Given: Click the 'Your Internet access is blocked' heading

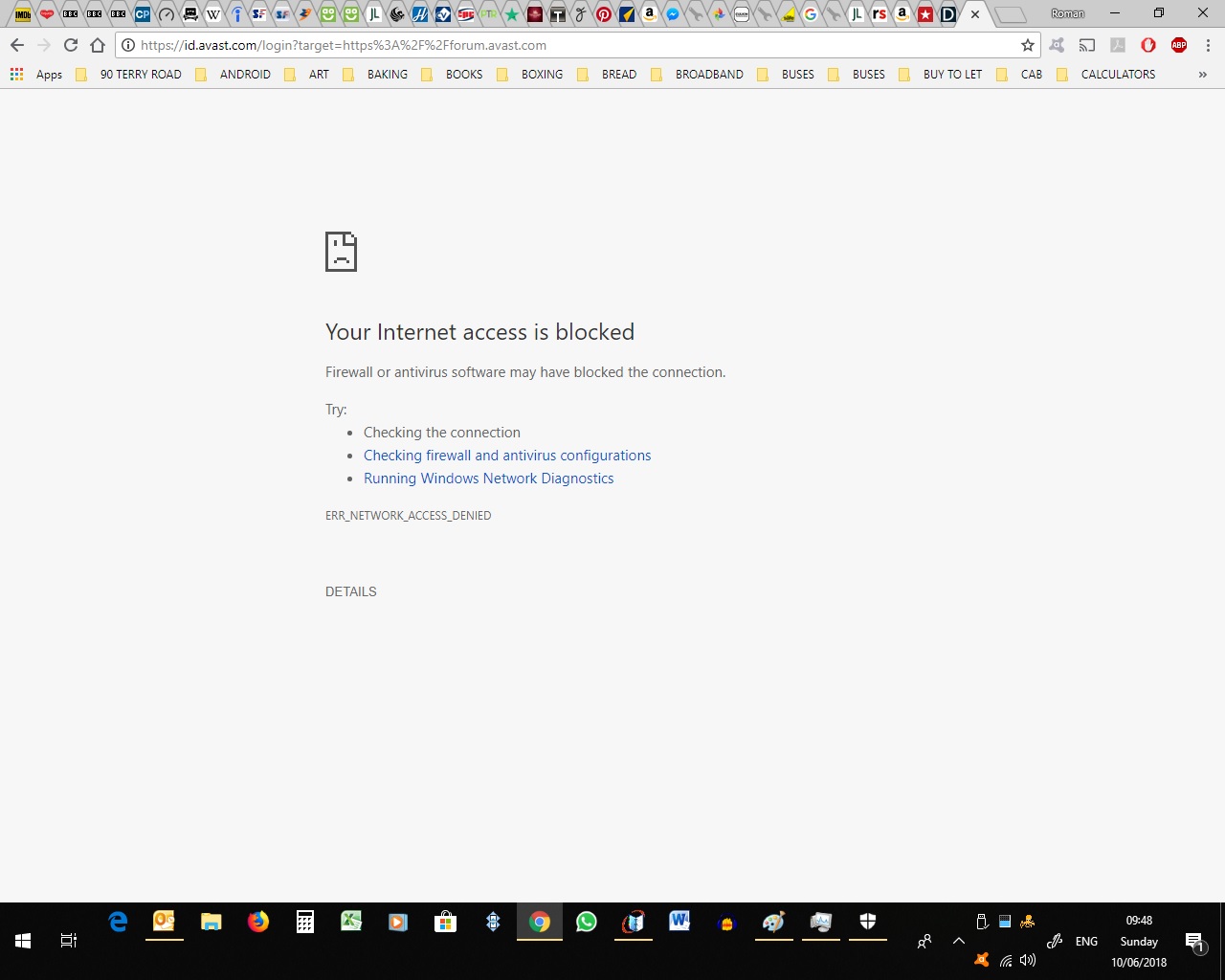Looking at the screenshot, I should pos(480,332).
